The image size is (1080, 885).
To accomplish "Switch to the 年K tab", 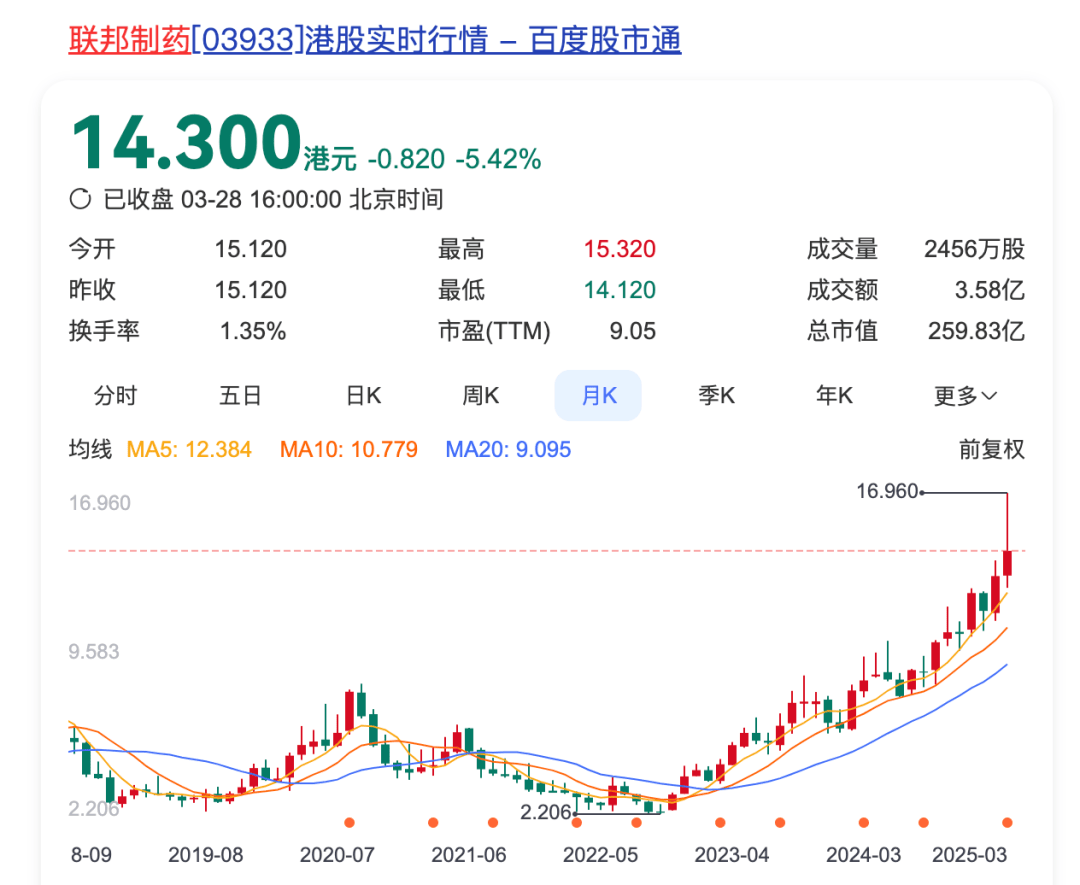I will click(834, 395).
